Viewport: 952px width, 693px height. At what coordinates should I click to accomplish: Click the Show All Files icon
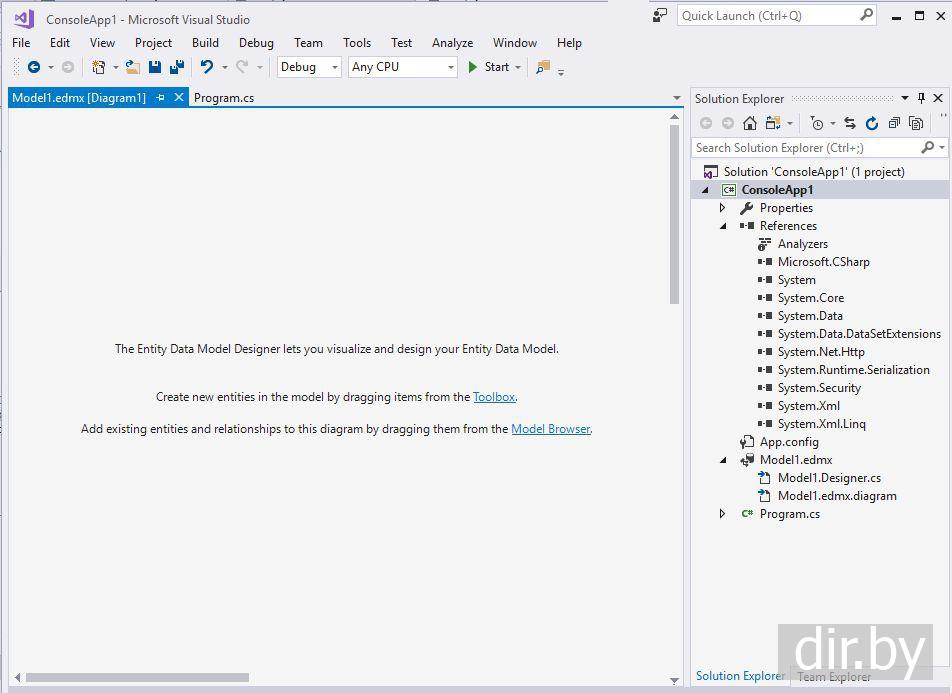pyautogui.click(x=916, y=123)
